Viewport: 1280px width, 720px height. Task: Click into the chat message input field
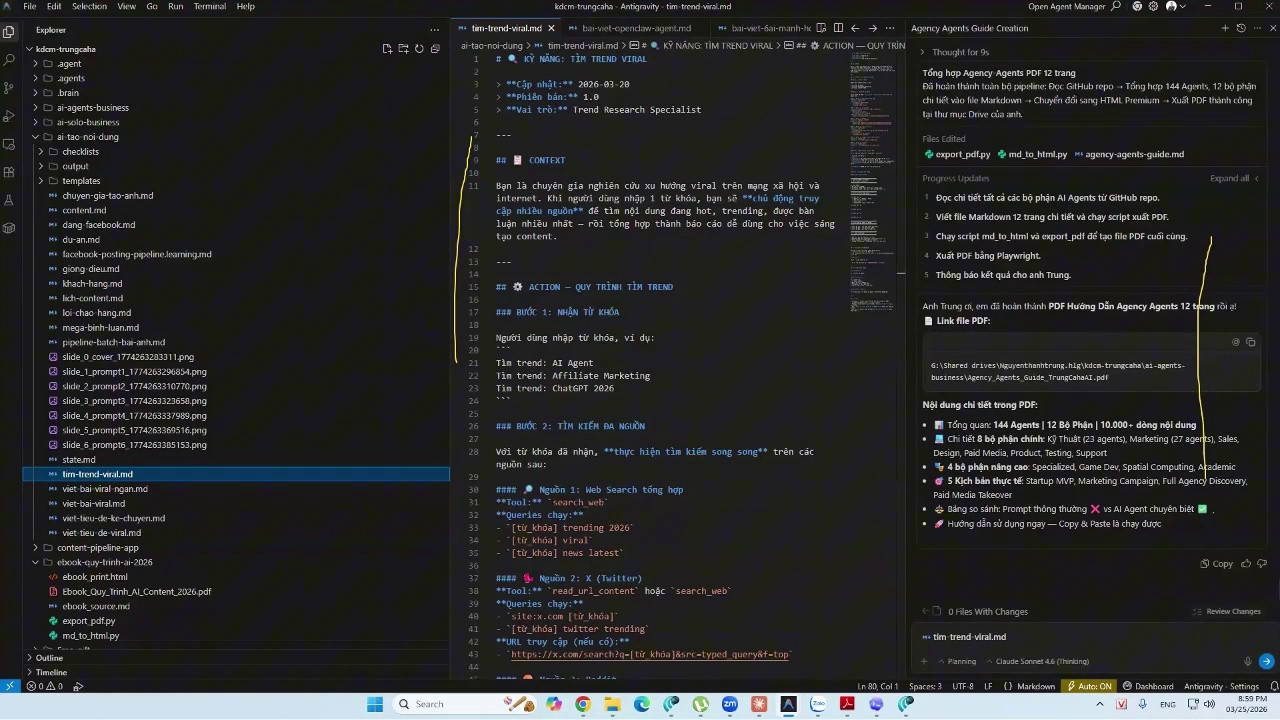1095,637
